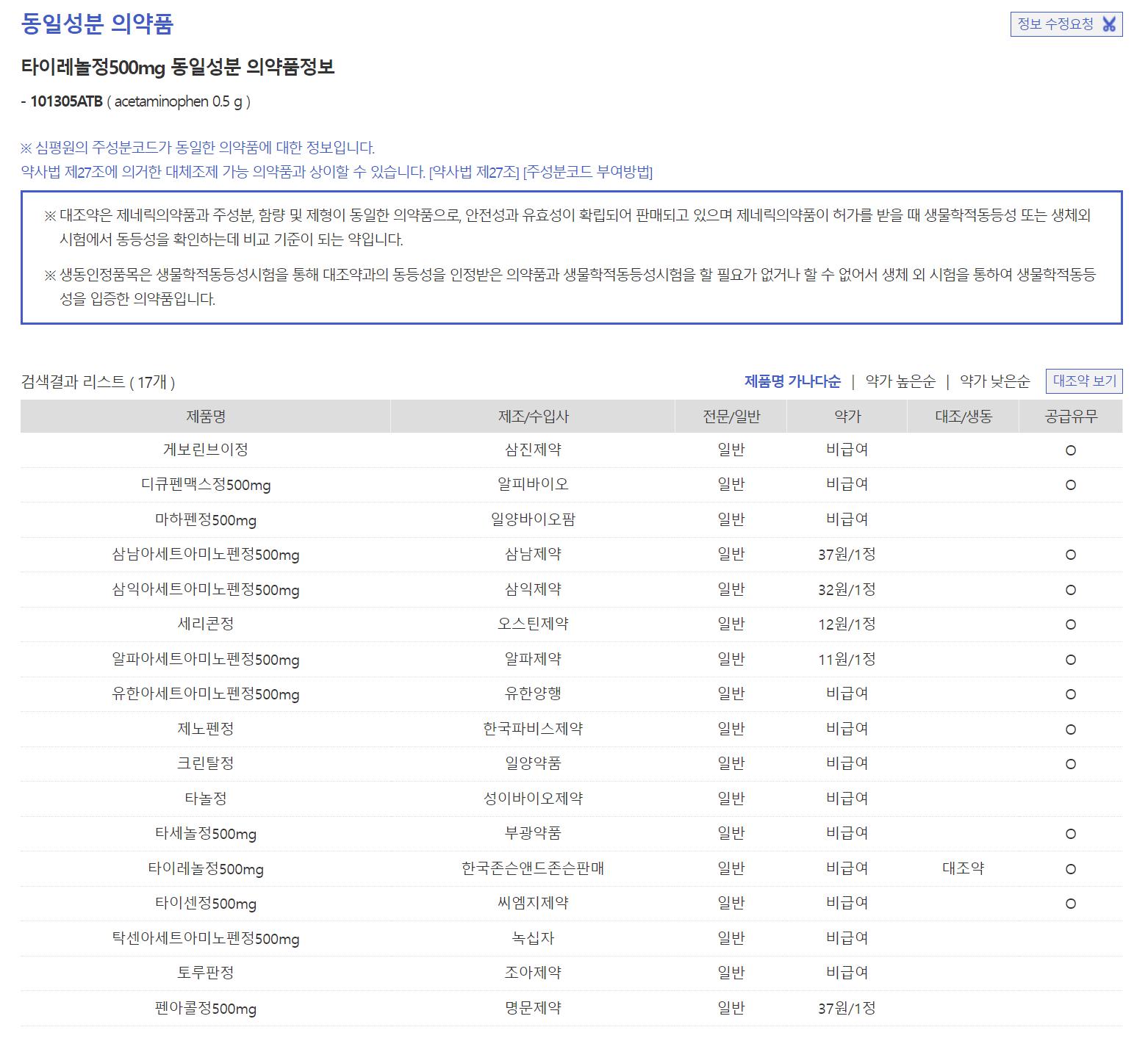1148x1041 pixels.
Task: Open product 크린탈정
Action: tap(206, 763)
